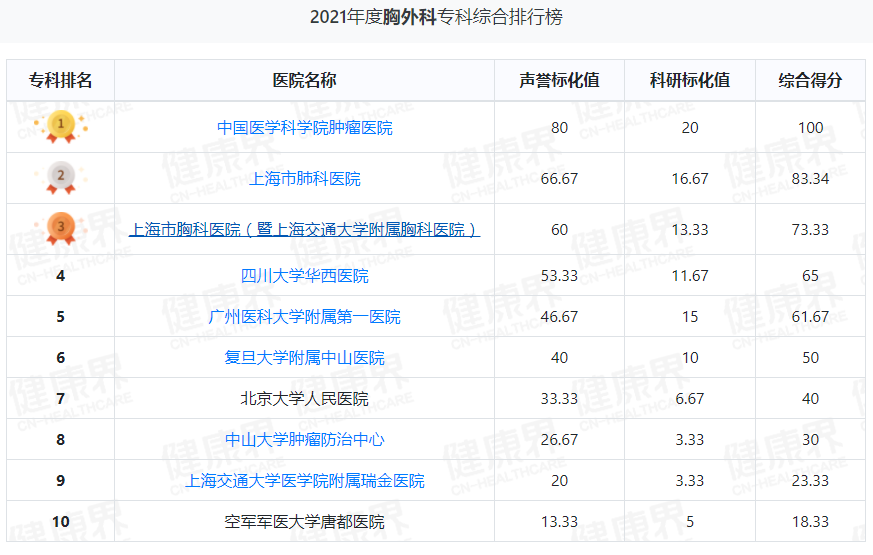Click the 专科排名 column header
Viewport: 873px width, 555px height.
click(61, 80)
